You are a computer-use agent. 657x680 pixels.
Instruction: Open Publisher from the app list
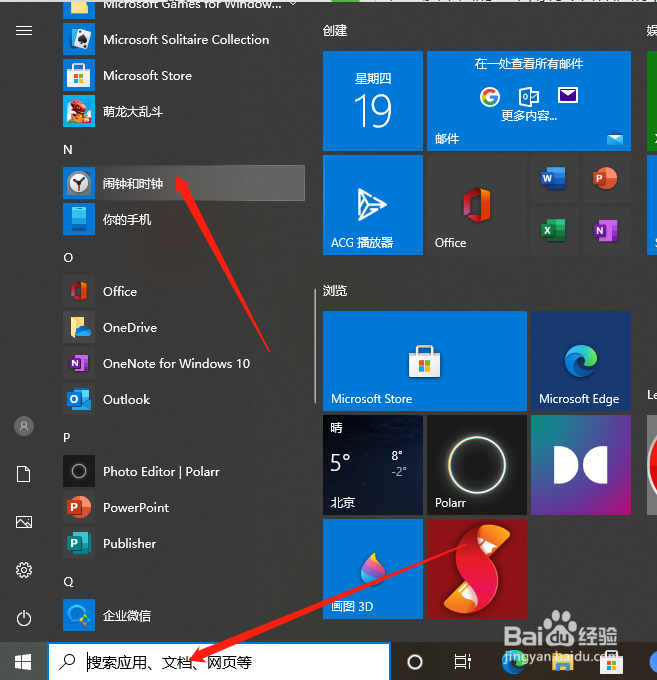point(184,543)
